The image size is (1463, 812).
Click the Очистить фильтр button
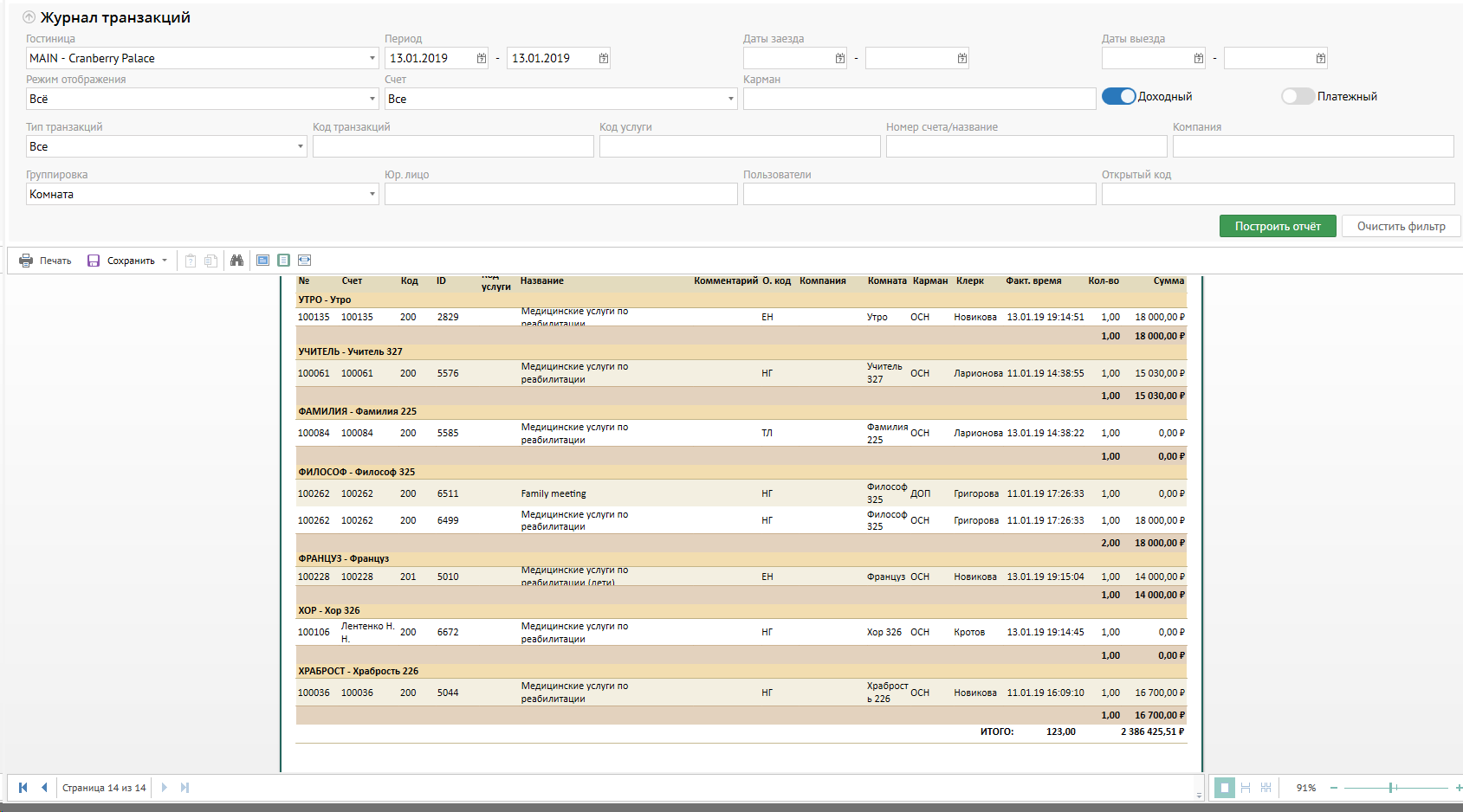tap(1401, 226)
